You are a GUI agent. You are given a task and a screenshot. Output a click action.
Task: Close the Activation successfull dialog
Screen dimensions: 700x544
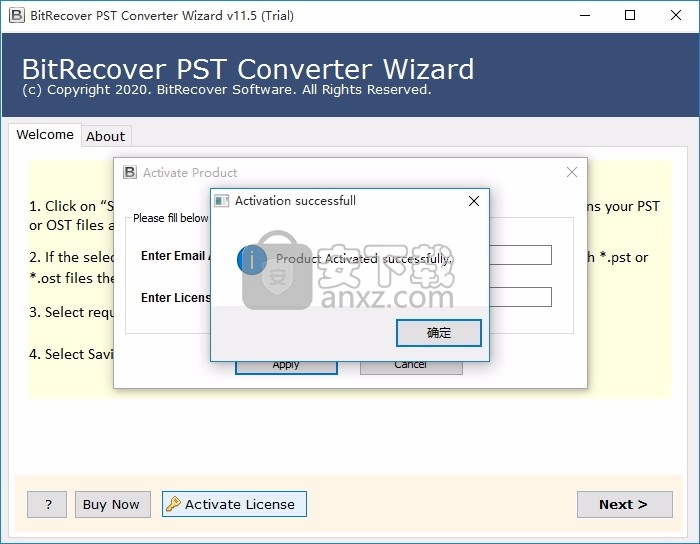coord(474,201)
